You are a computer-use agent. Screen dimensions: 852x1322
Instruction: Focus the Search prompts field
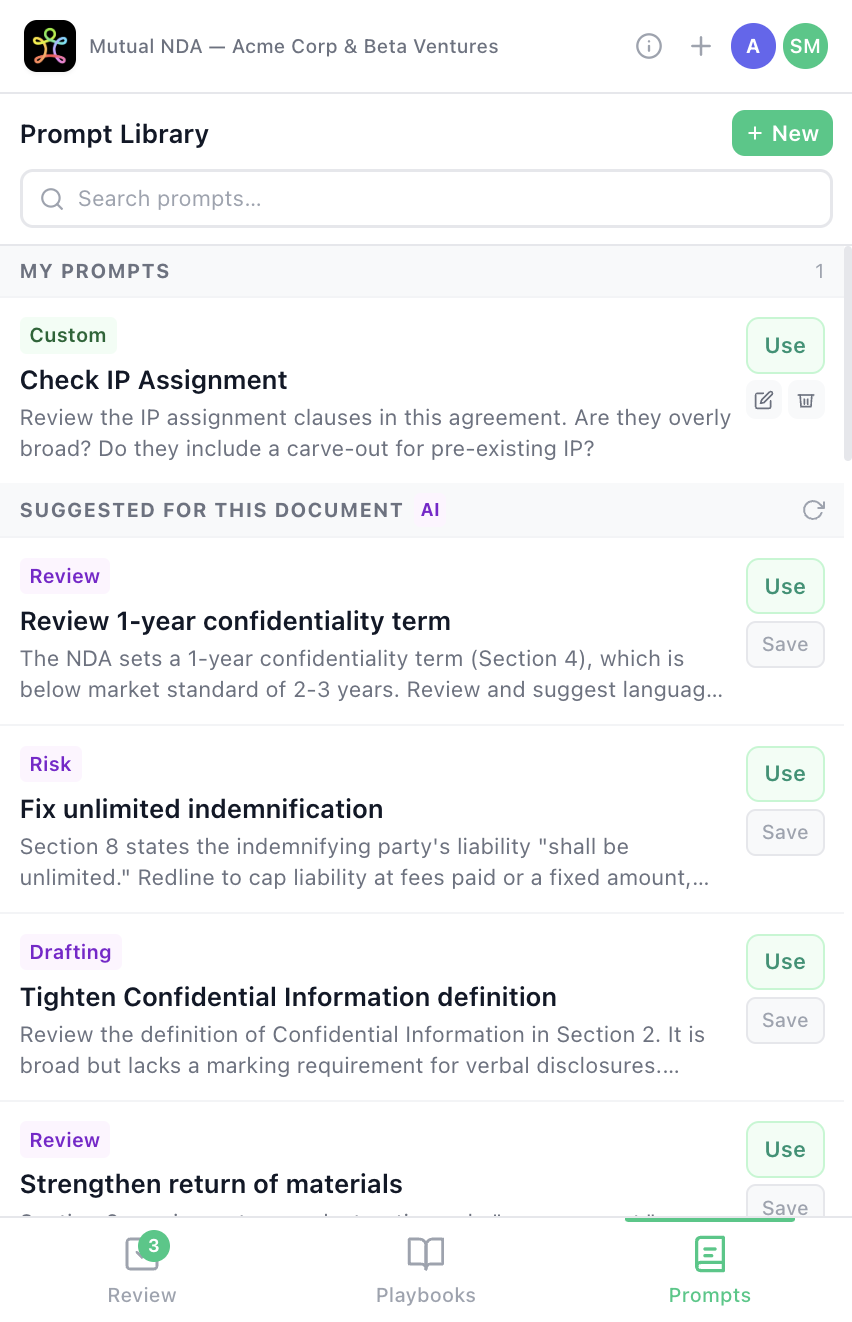(x=426, y=199)
